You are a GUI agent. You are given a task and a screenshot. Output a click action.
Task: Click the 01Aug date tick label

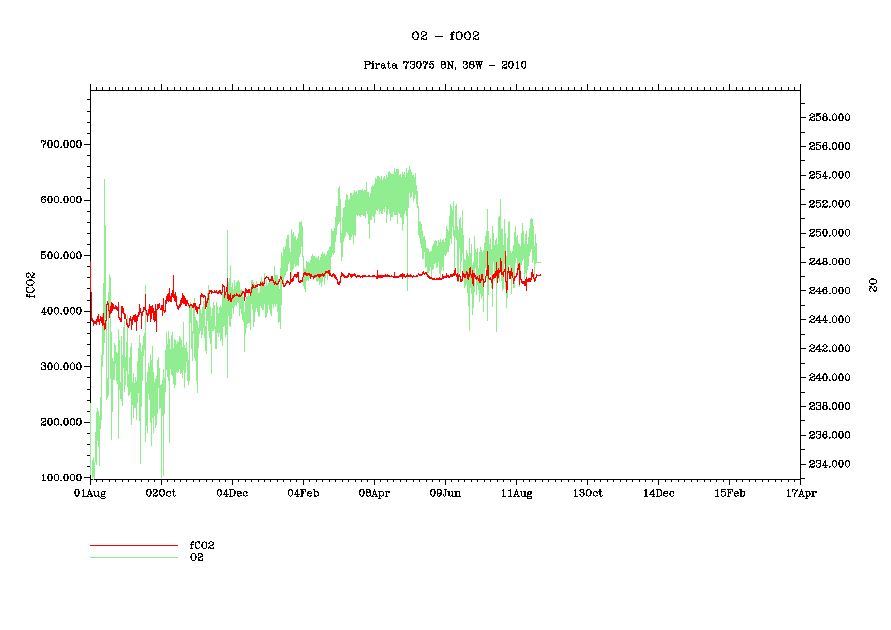click(90, 493)
